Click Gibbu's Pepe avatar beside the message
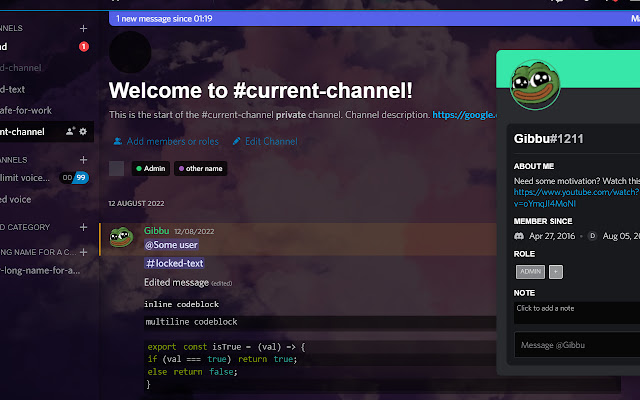 (x=121, y=237)
